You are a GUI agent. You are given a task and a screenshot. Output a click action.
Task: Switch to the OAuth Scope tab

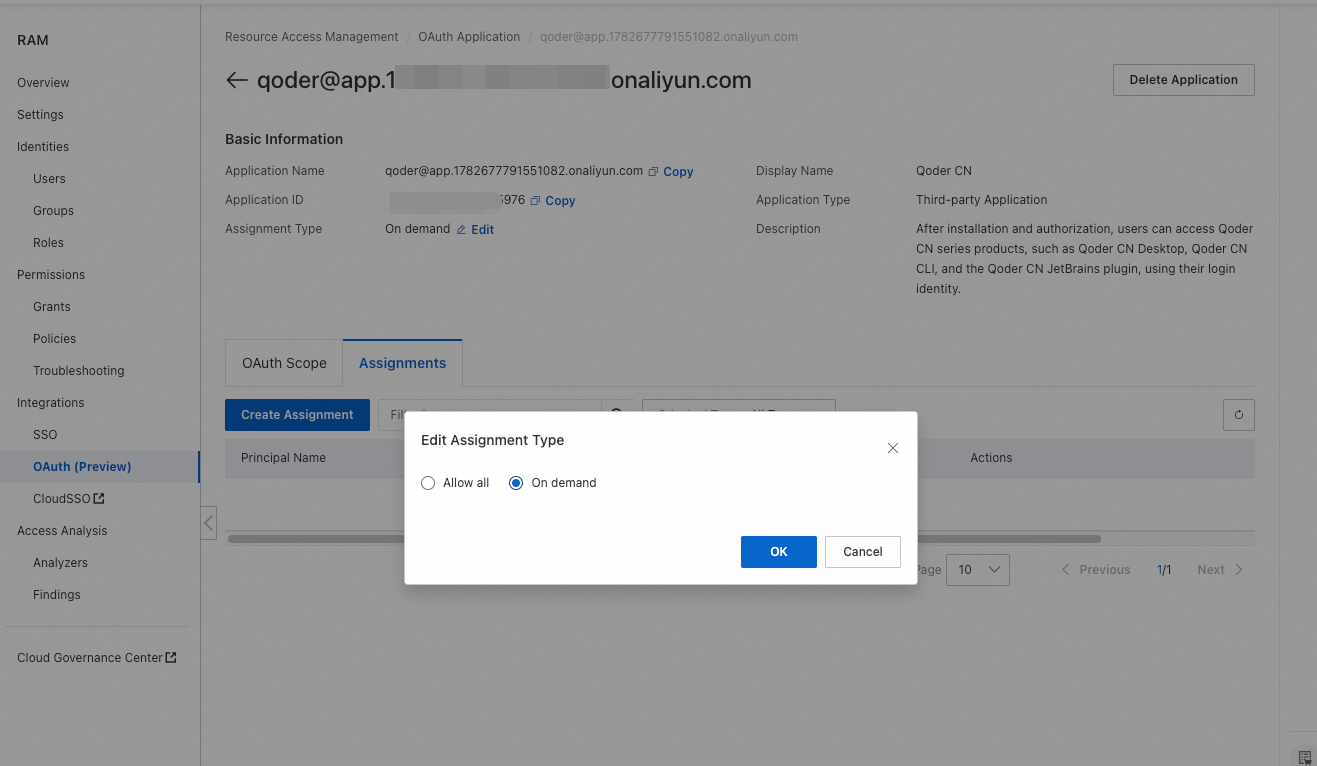coord(284,363)
